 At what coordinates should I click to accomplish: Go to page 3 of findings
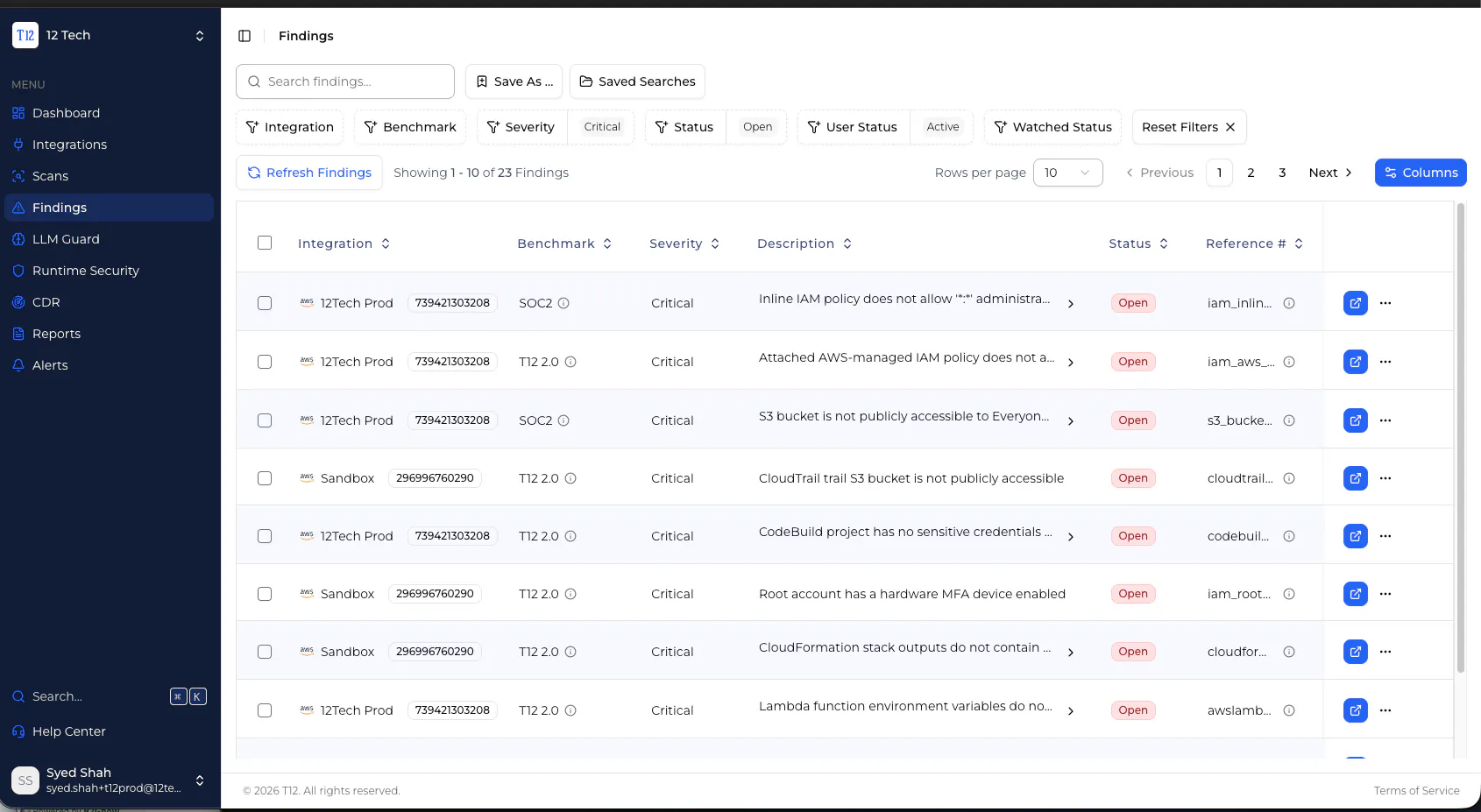point(1282,173)
